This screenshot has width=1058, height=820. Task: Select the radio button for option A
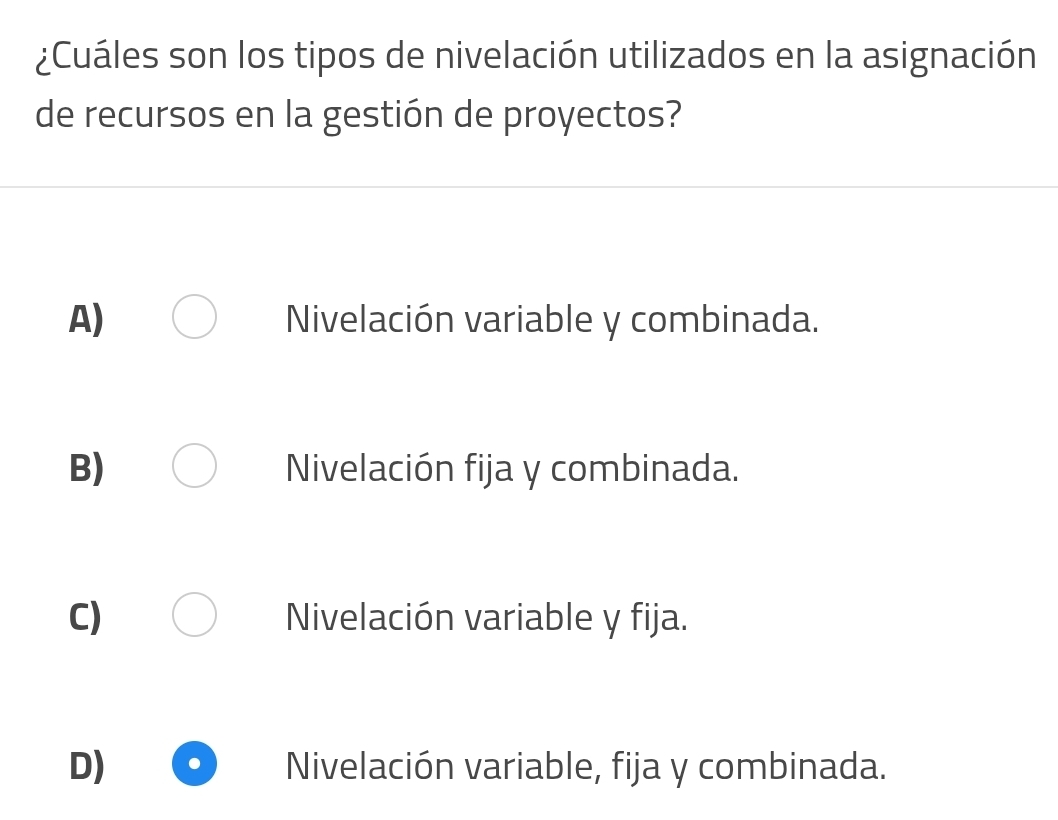(194, 317)
